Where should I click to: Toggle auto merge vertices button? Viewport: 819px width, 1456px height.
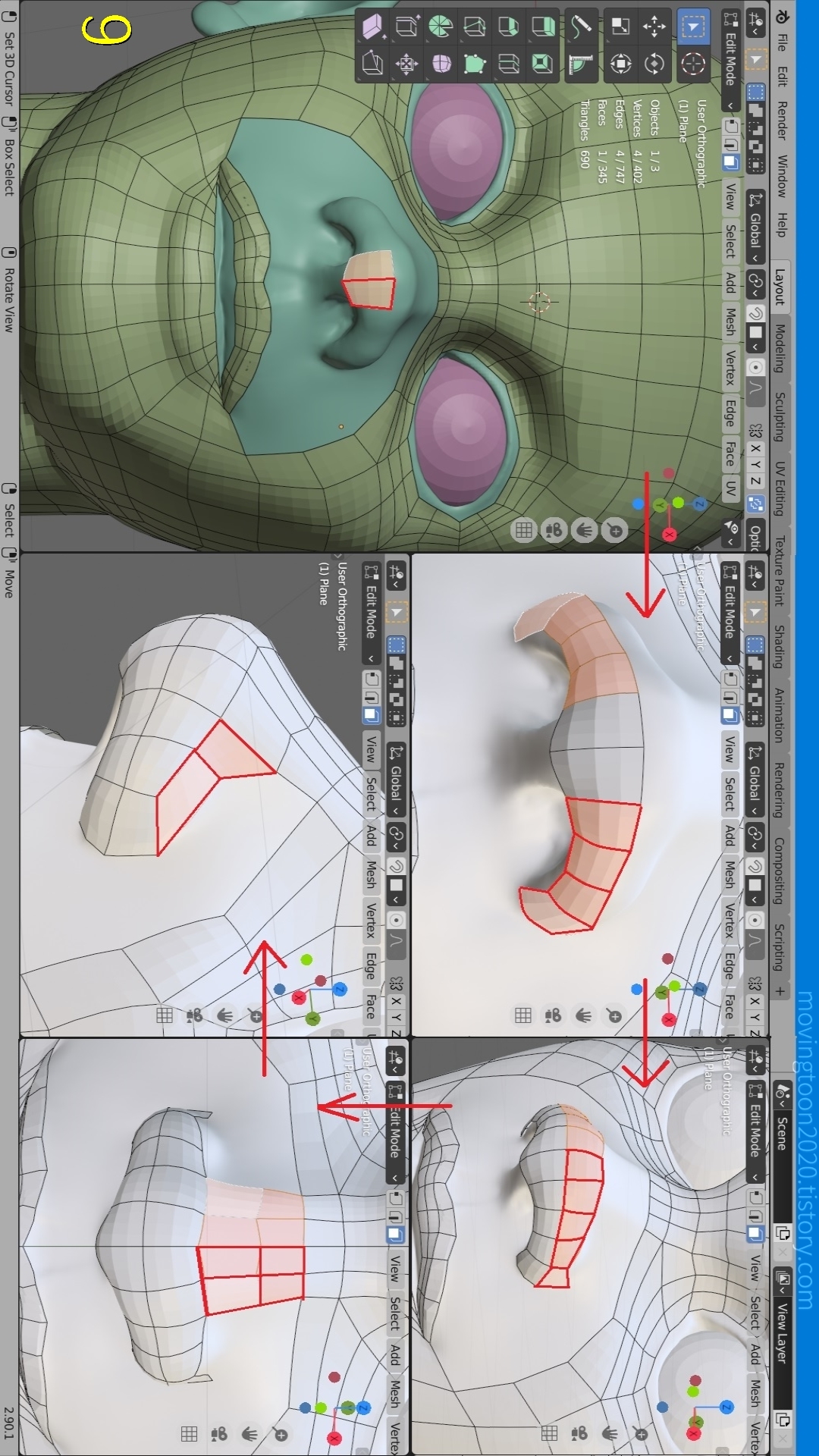(755, 503)
